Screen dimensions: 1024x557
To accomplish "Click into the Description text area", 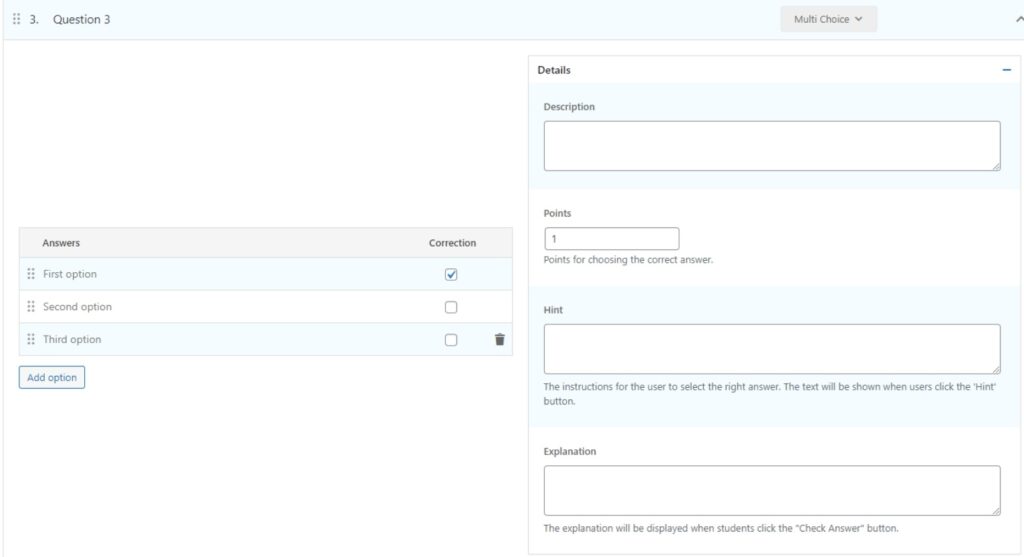I will 771,146.
